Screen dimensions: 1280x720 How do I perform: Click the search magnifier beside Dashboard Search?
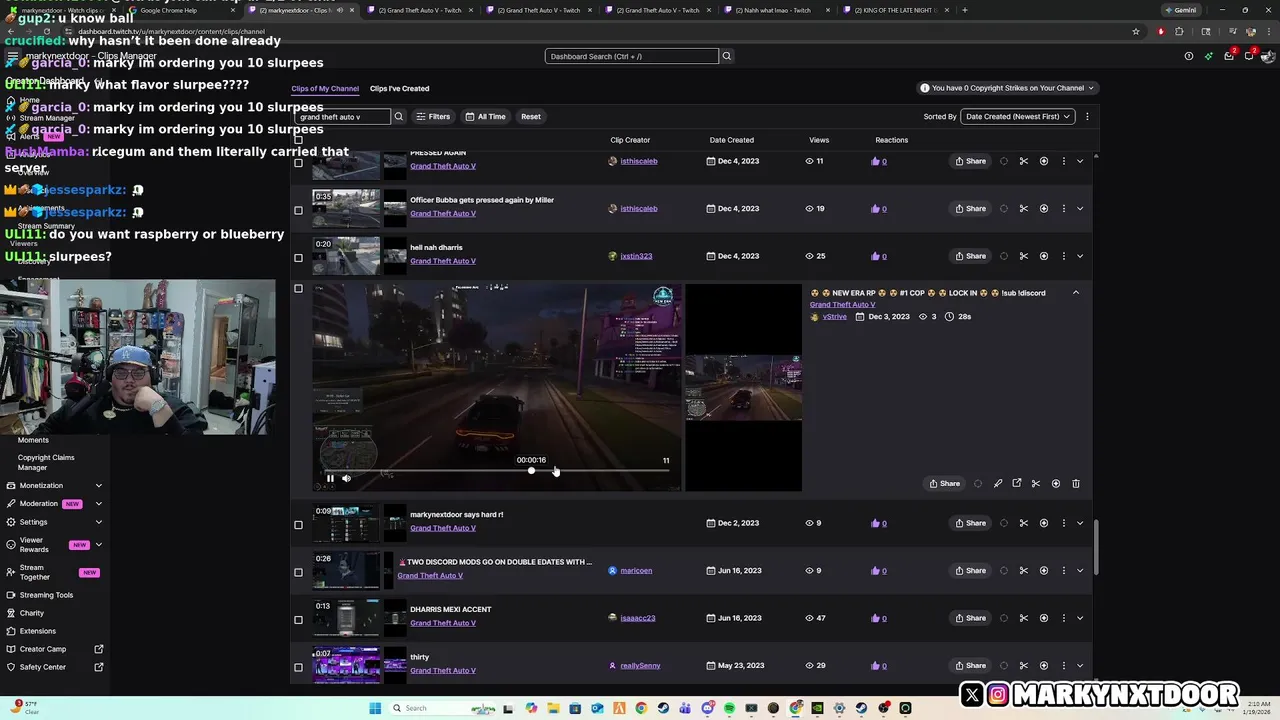726,56
